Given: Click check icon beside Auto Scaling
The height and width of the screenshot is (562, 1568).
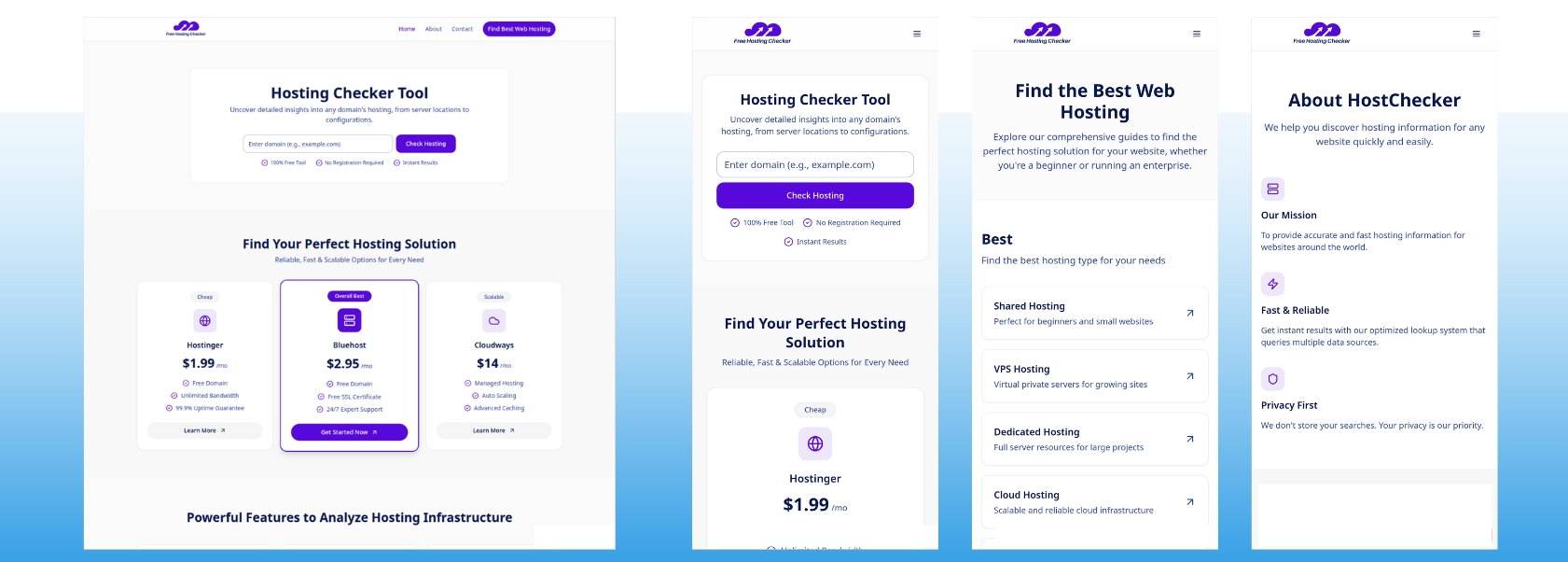Looking at the screenshot, I should (x=476, y=396).
